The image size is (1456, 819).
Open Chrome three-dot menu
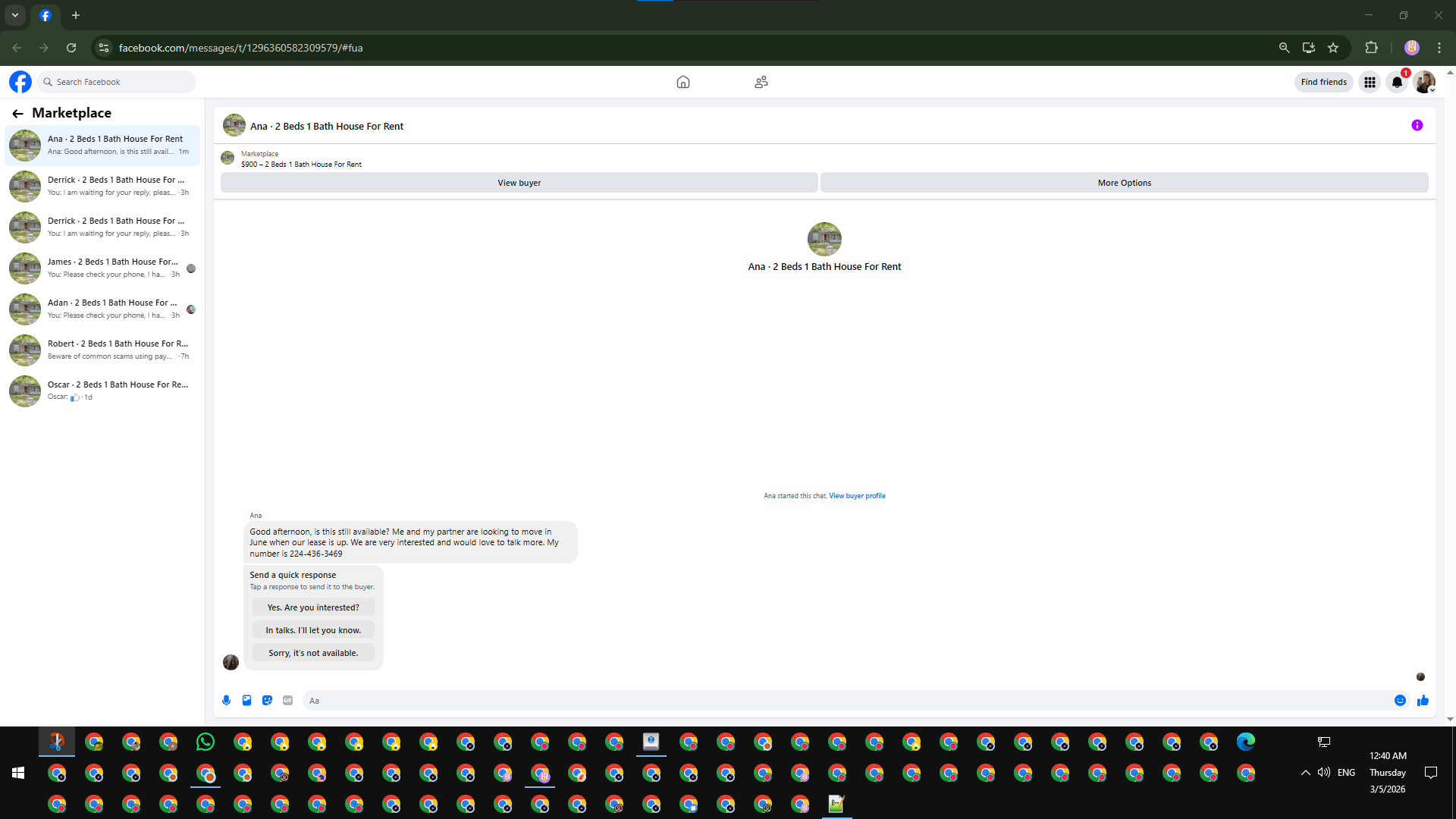tap(1439, 48)
